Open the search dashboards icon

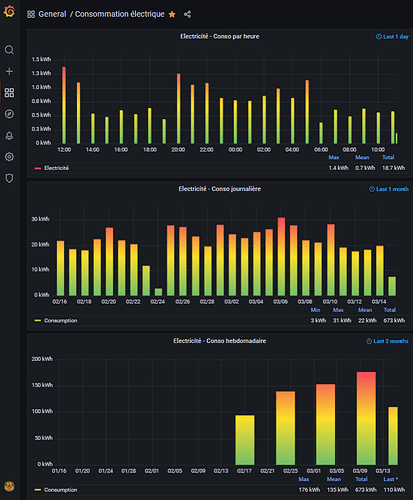click(9, 50)
